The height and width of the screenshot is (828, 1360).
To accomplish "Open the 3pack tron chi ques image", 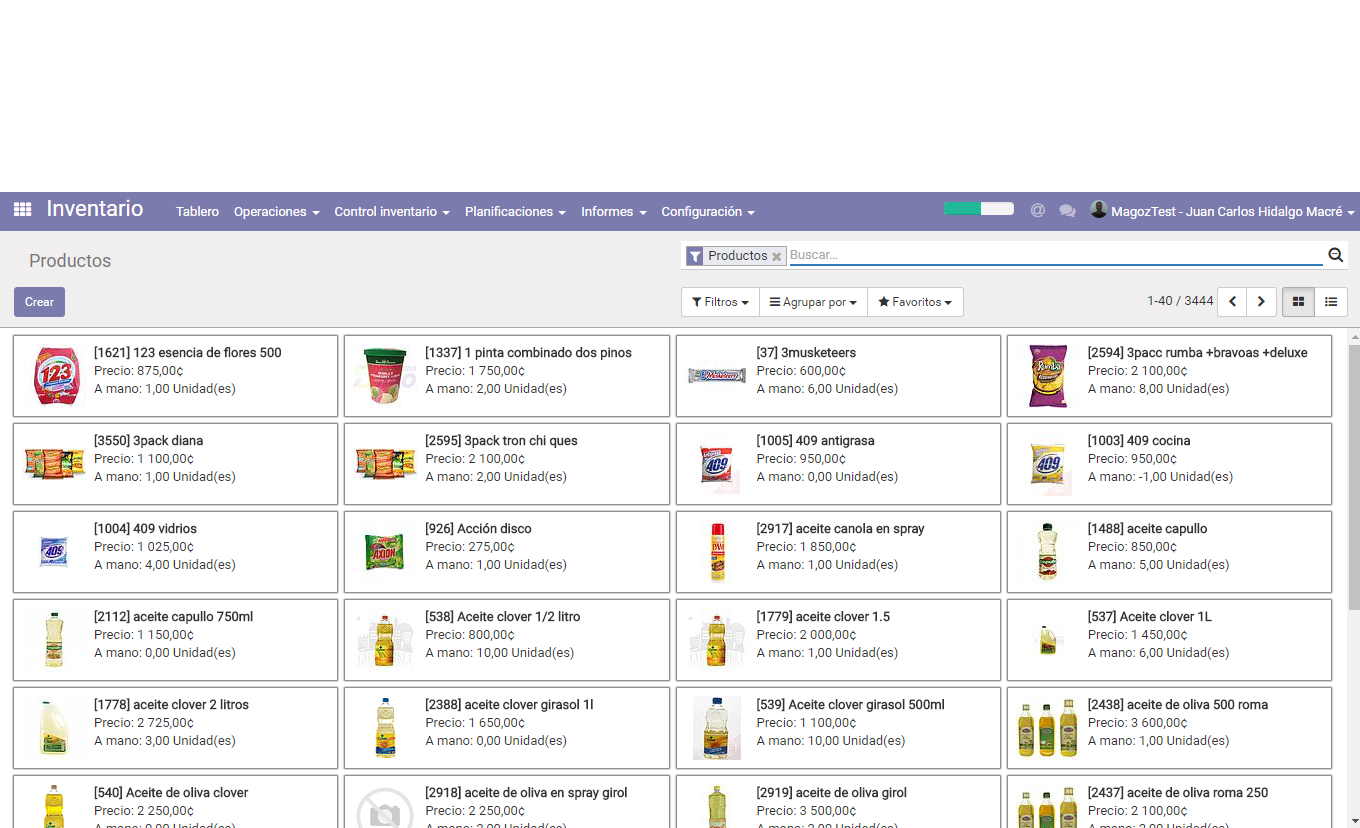I will click(386, 464).
